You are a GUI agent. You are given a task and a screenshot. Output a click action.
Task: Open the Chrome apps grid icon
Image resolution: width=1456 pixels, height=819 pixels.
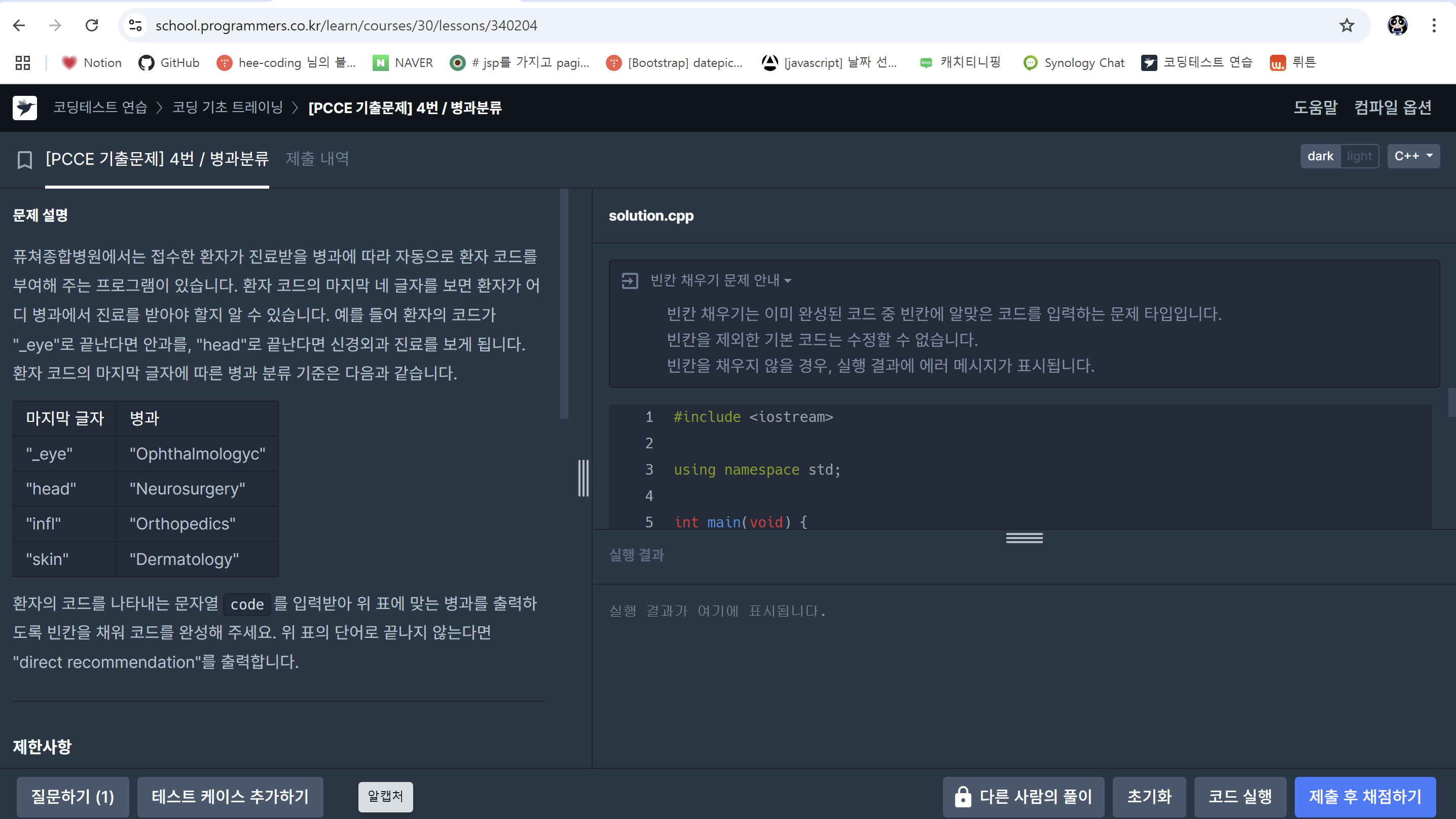(x=23, y=63)
